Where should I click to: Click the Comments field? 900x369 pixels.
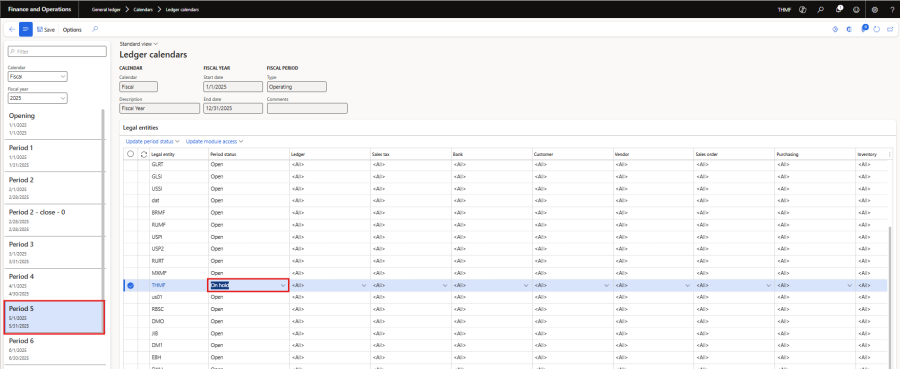(x=307, y=108)
